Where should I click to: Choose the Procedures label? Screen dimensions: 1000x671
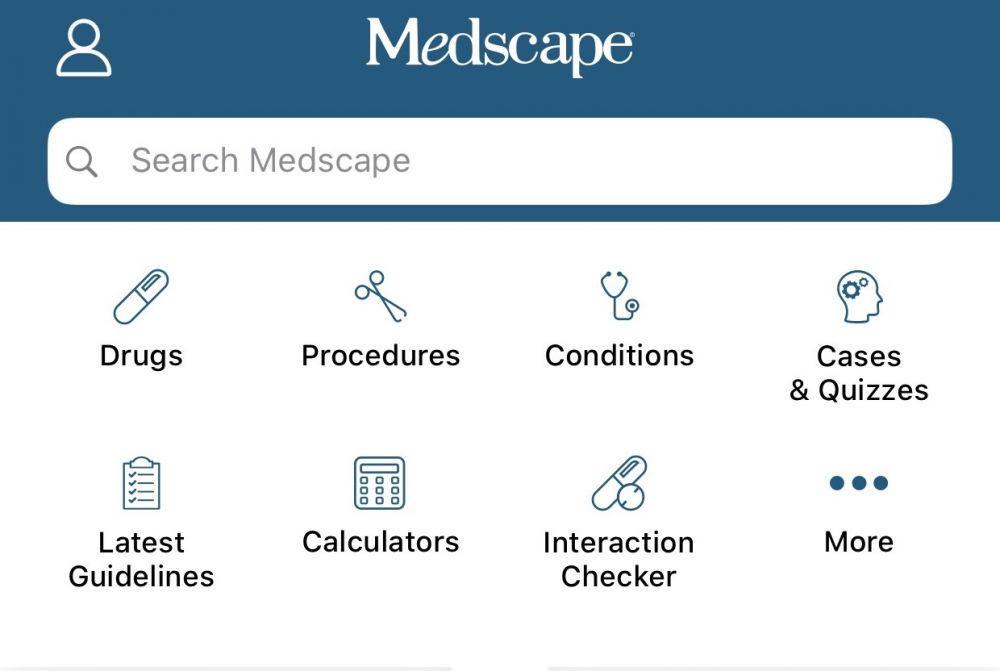[381, 355]
